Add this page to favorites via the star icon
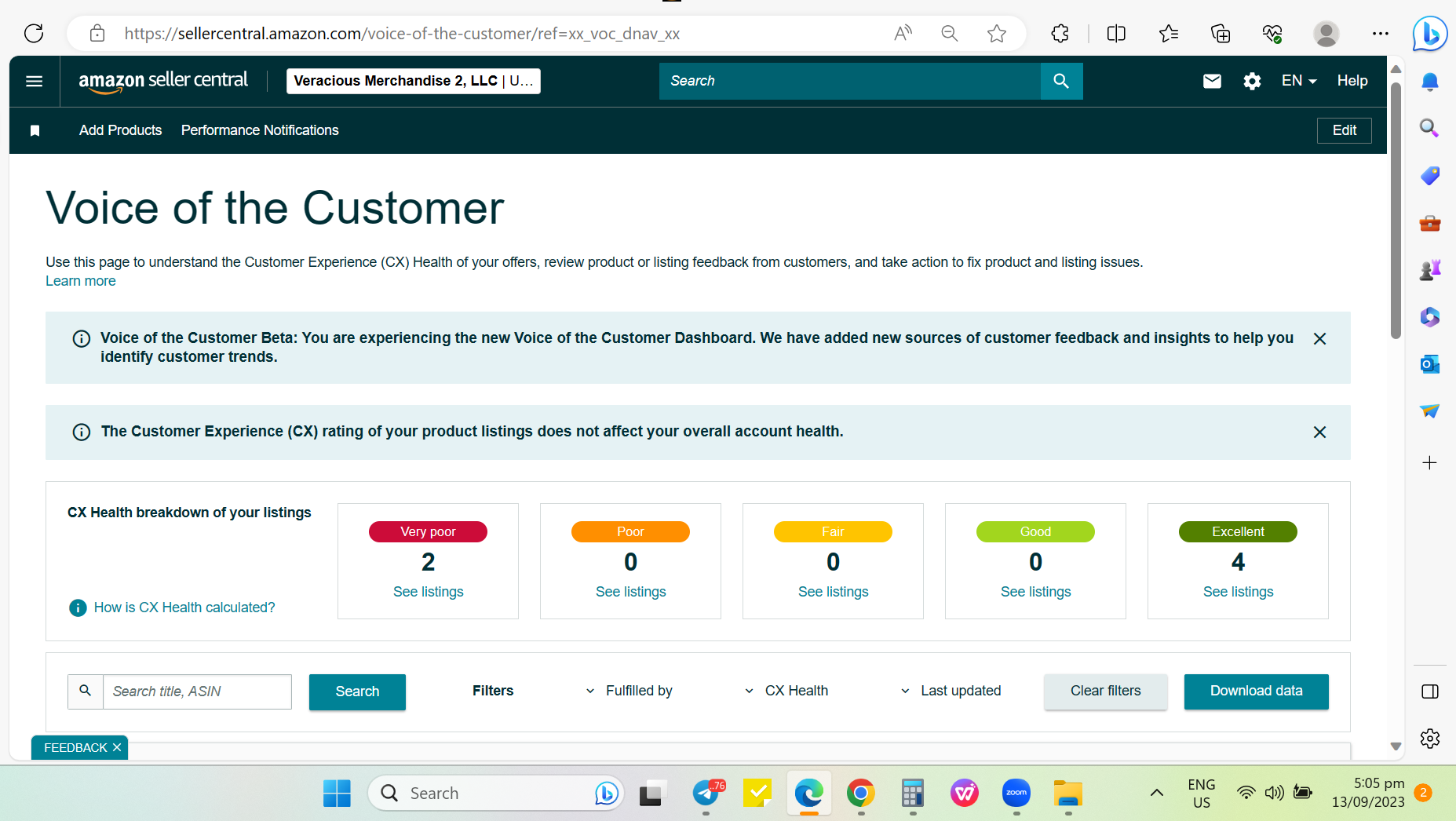 (x=997, y=33)
